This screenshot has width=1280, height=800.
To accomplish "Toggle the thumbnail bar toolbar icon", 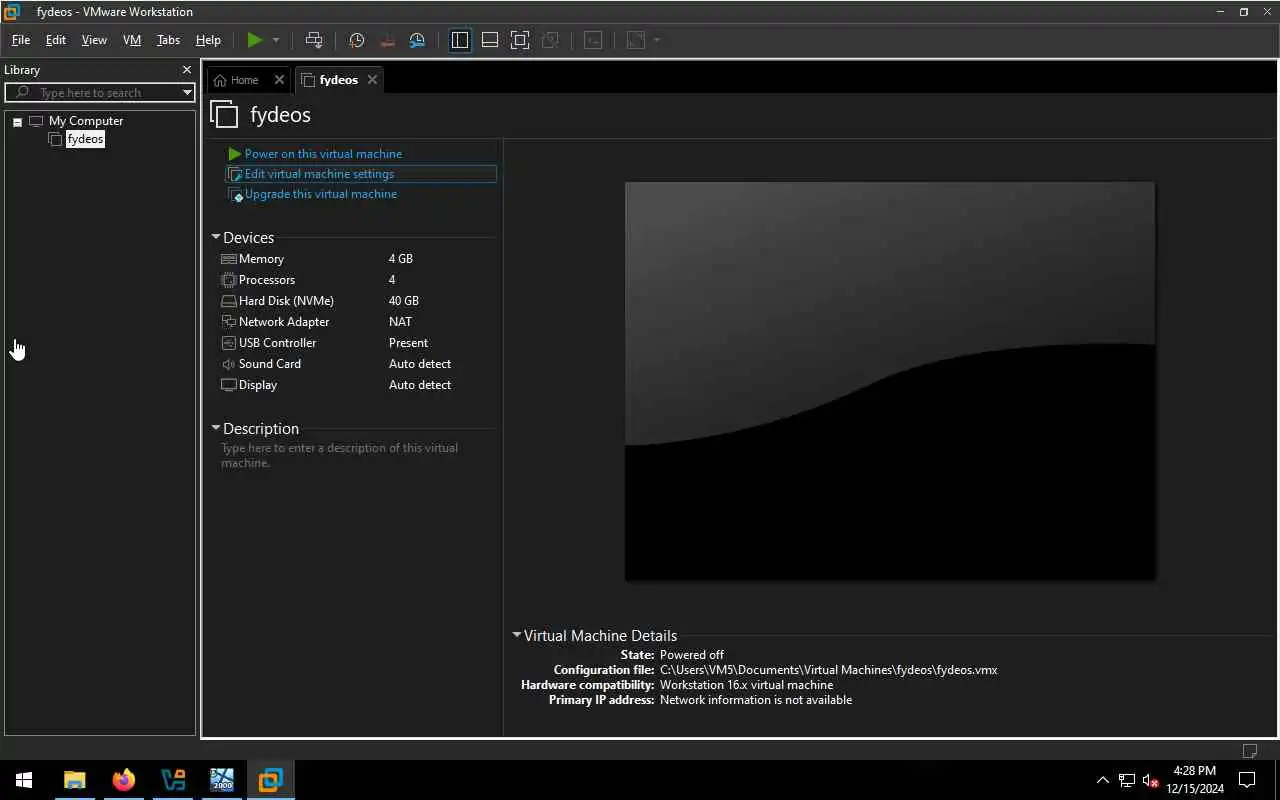I will (490, 40).
